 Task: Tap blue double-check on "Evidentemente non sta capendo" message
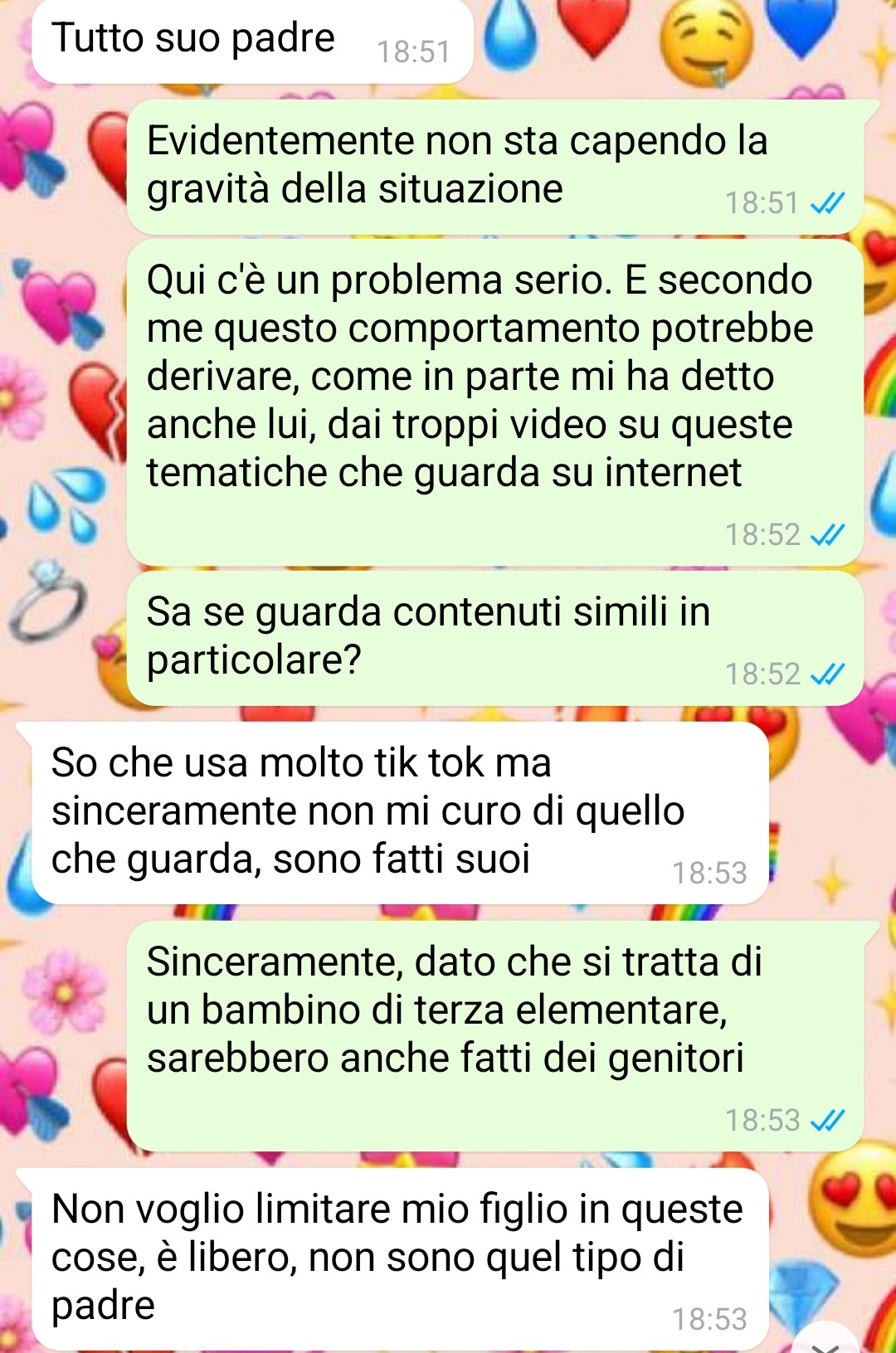tap(827, 202)
